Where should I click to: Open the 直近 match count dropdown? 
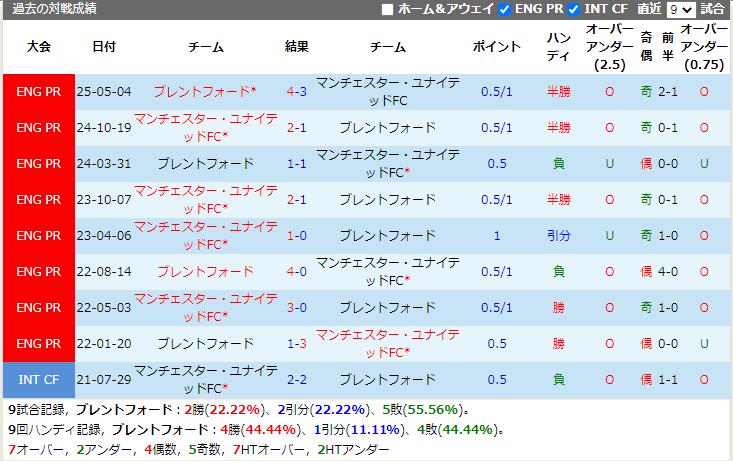(x=681, y=9)
